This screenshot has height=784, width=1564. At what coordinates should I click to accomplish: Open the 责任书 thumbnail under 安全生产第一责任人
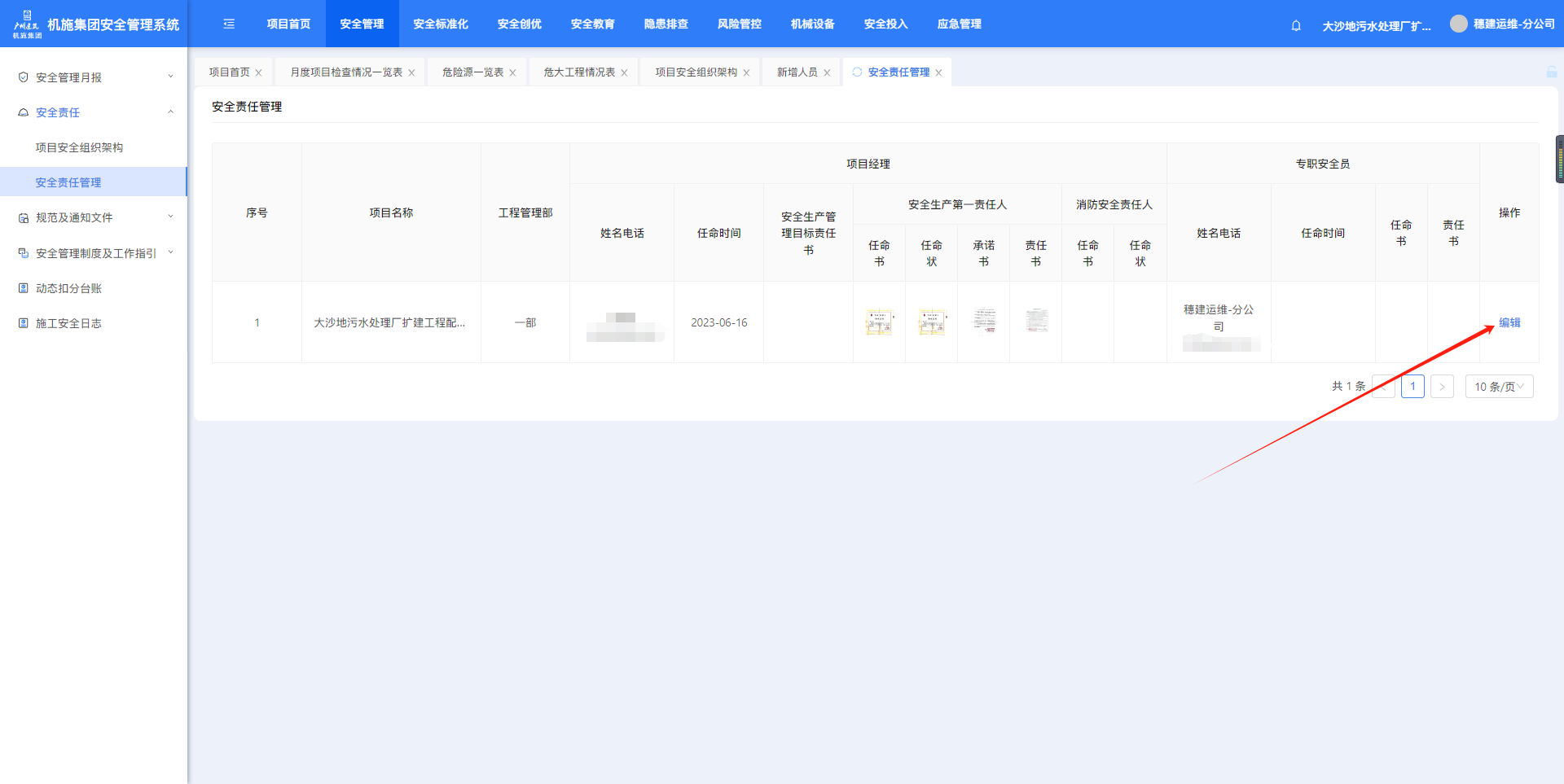click(1036, 321)
